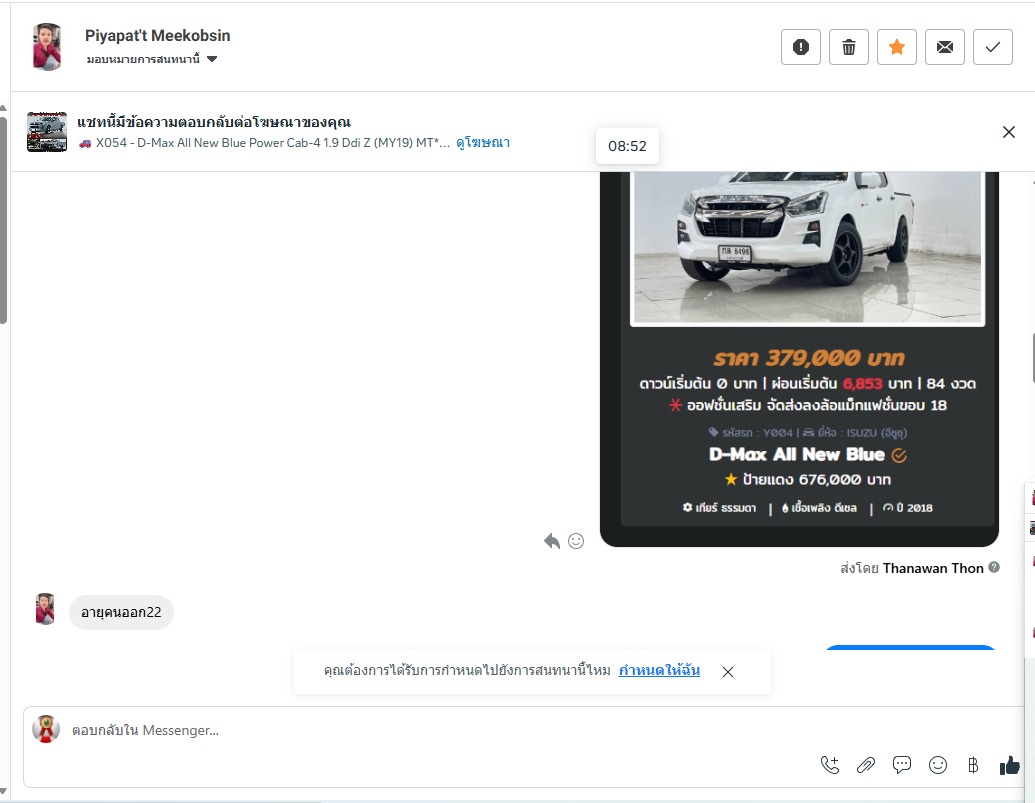Click the conversation list scrollbar on left edge
Viewport: 1035px width, 803px height.
[x=3, y=218]
